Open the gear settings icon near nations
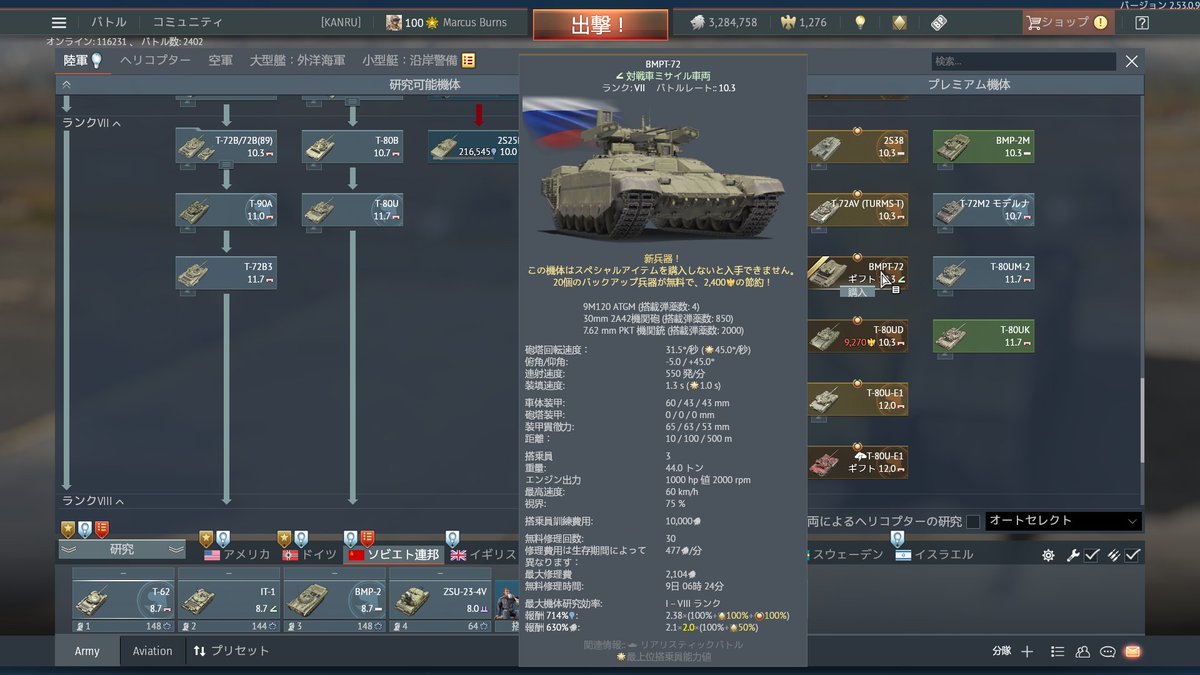 coord(1048,555)
